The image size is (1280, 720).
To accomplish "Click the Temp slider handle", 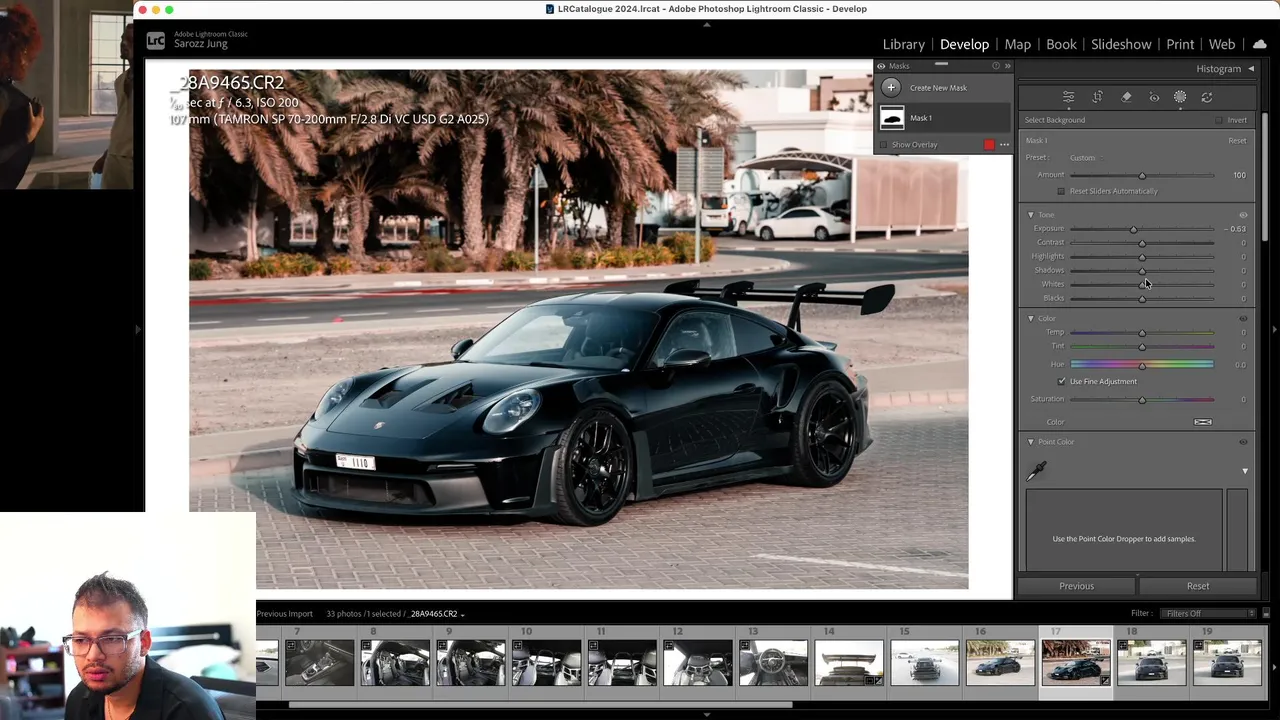I will [x=1142, y=332].
